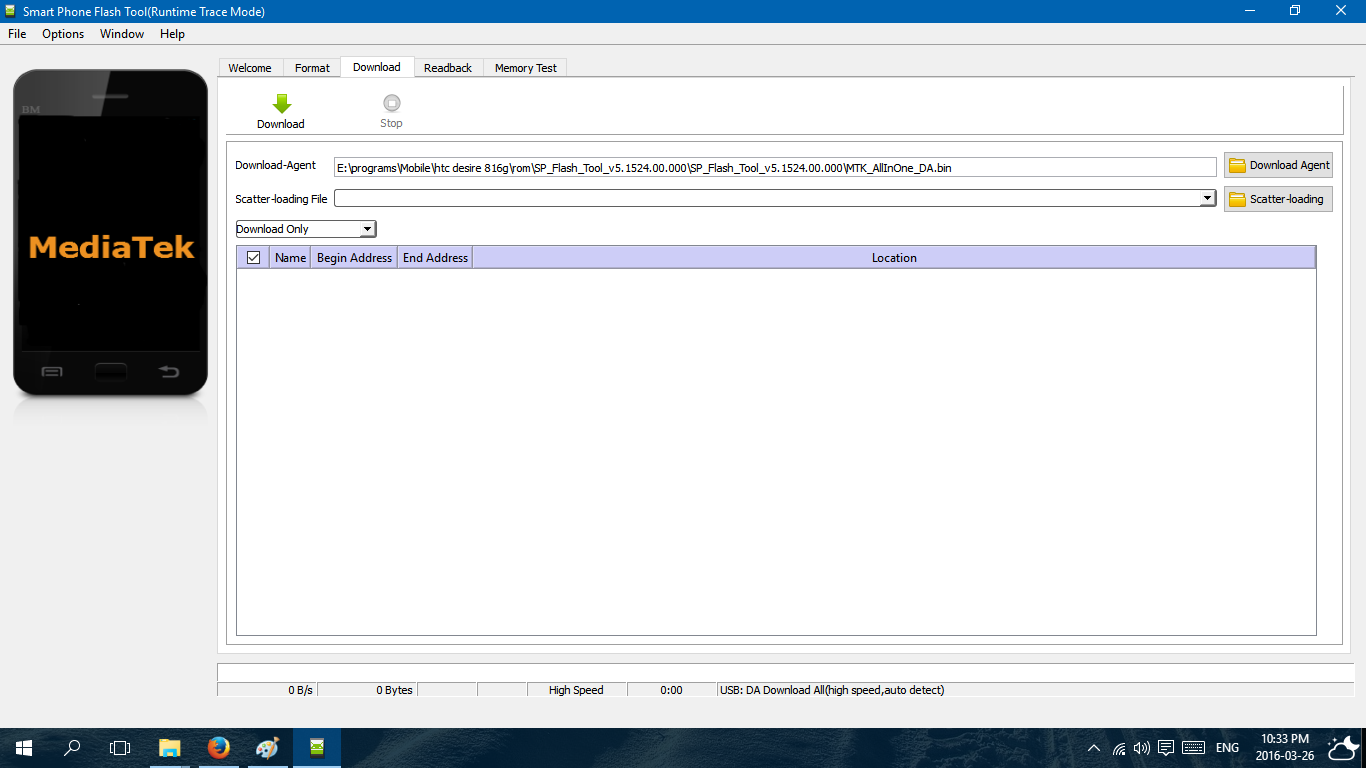
Task: Open taskbar Search magnifier icon
Action: [72, 748]
